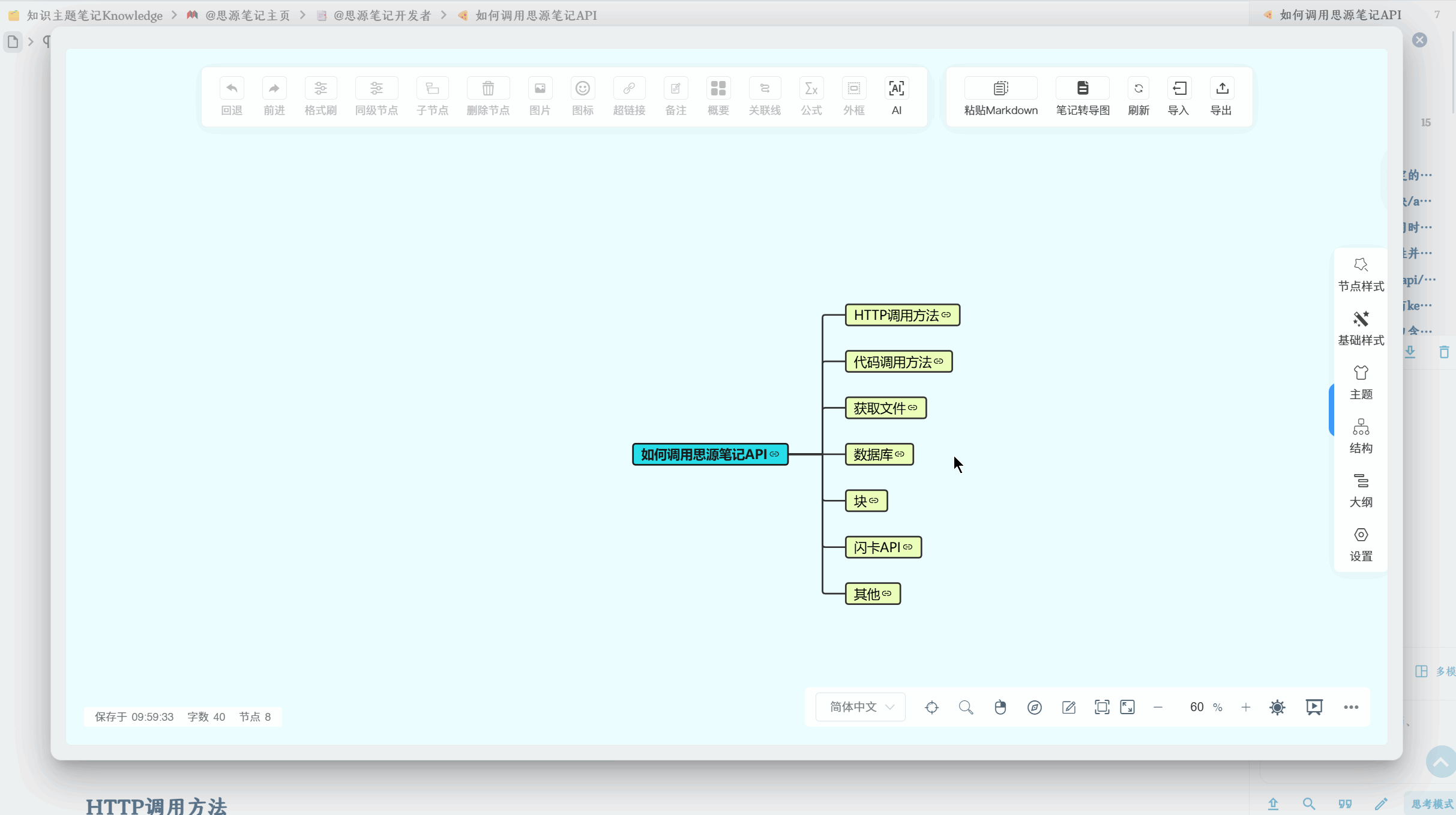1456x815 pixels.
Task: Open the 大纲 outline sidebar
Action: tap(1361, 490)
